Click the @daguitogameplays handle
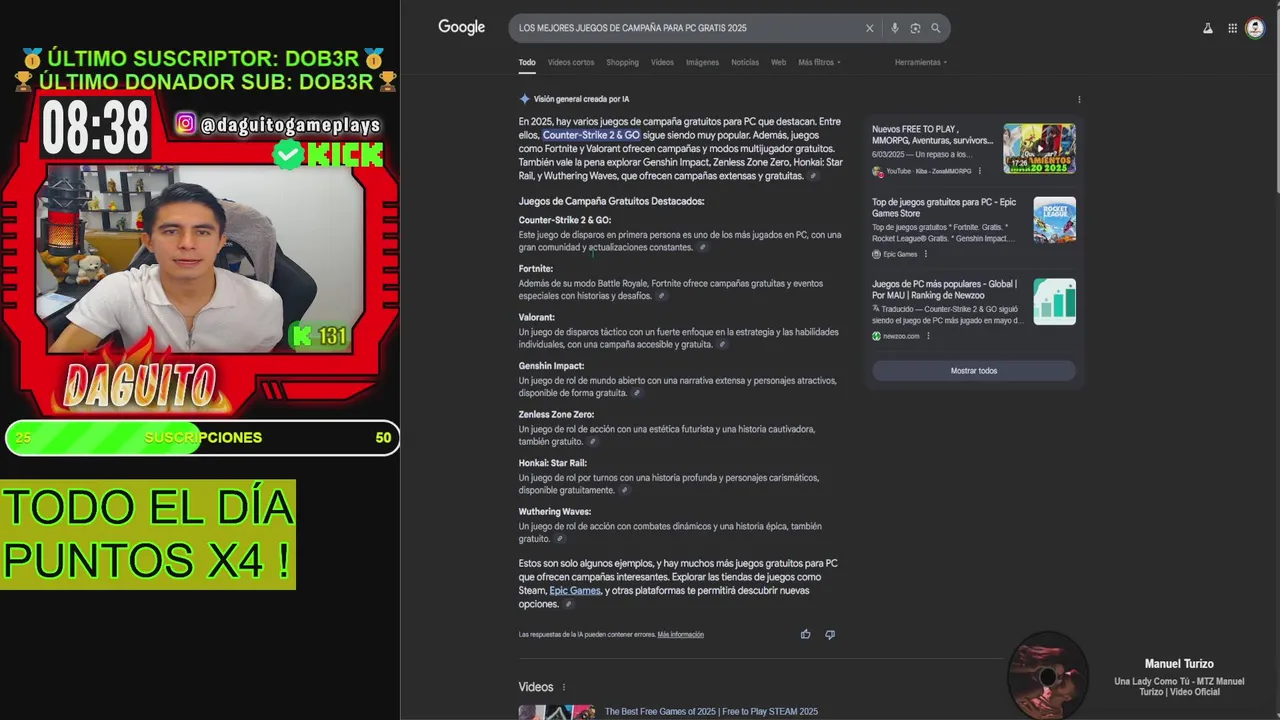Screen dimensions: 1280x720 pos(290,125)
